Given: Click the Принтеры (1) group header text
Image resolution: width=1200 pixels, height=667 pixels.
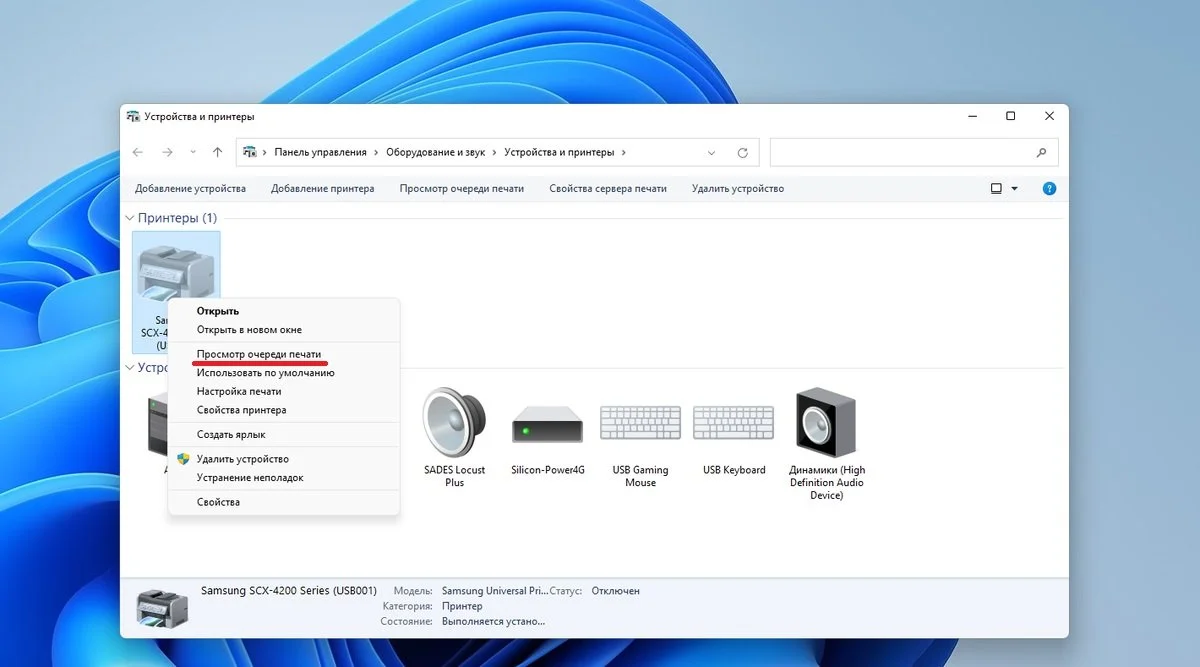Looking at the screenshot, I should [177, 218].
